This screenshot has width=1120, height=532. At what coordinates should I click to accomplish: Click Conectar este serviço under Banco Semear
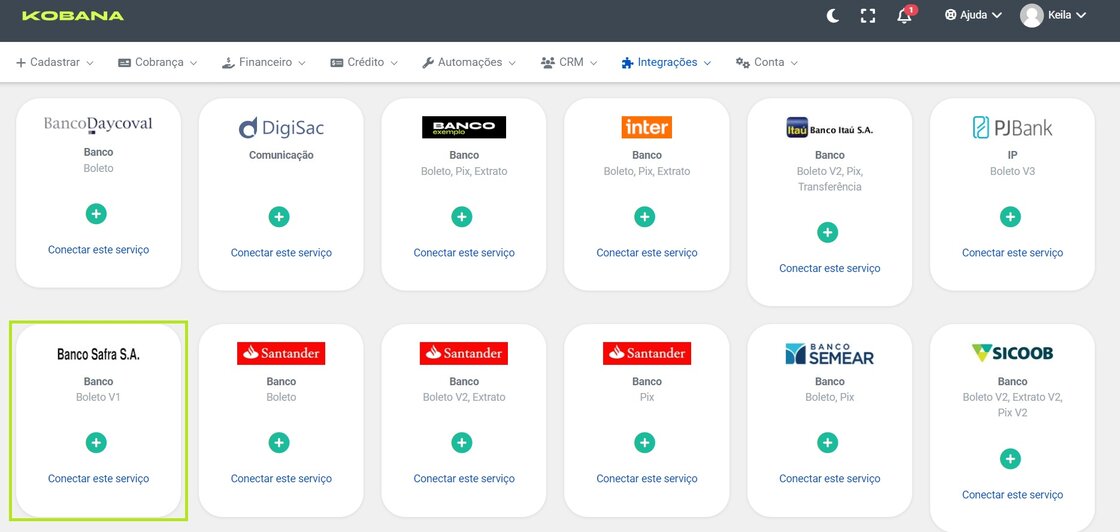point(830,478)
